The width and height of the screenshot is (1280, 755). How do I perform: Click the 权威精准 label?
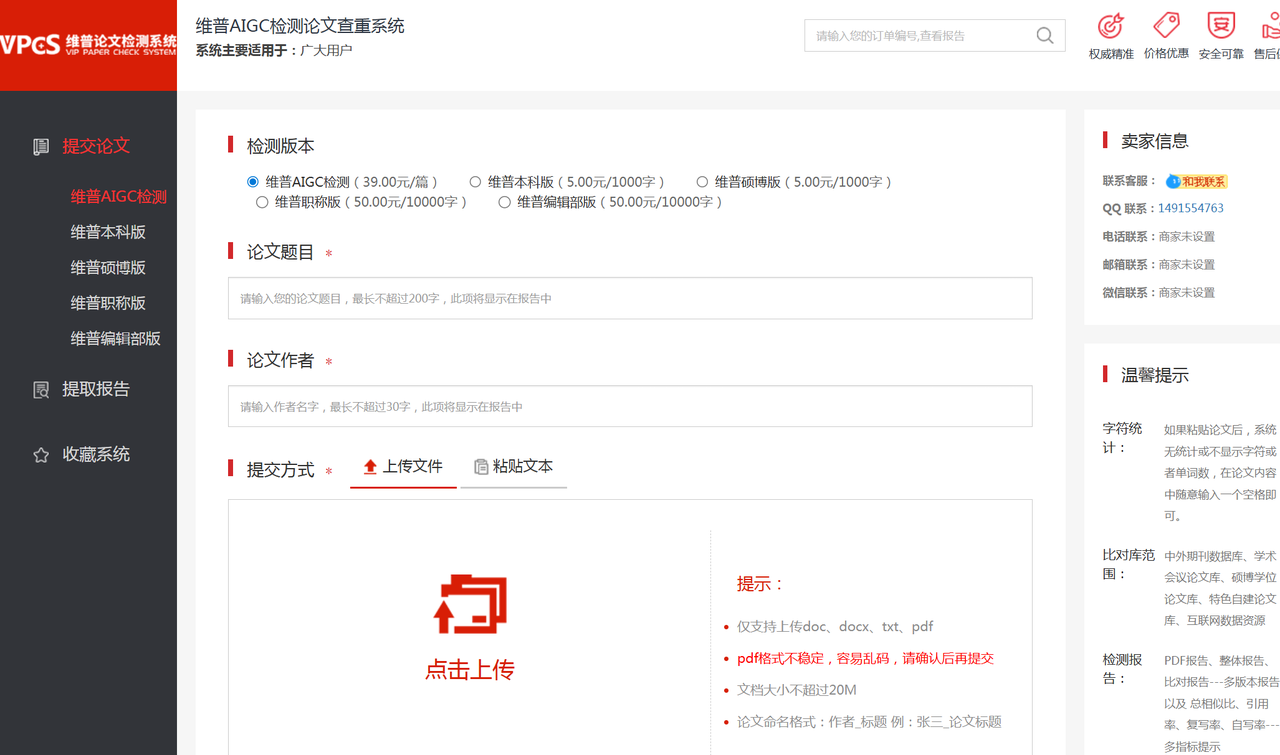(1111, 54)
